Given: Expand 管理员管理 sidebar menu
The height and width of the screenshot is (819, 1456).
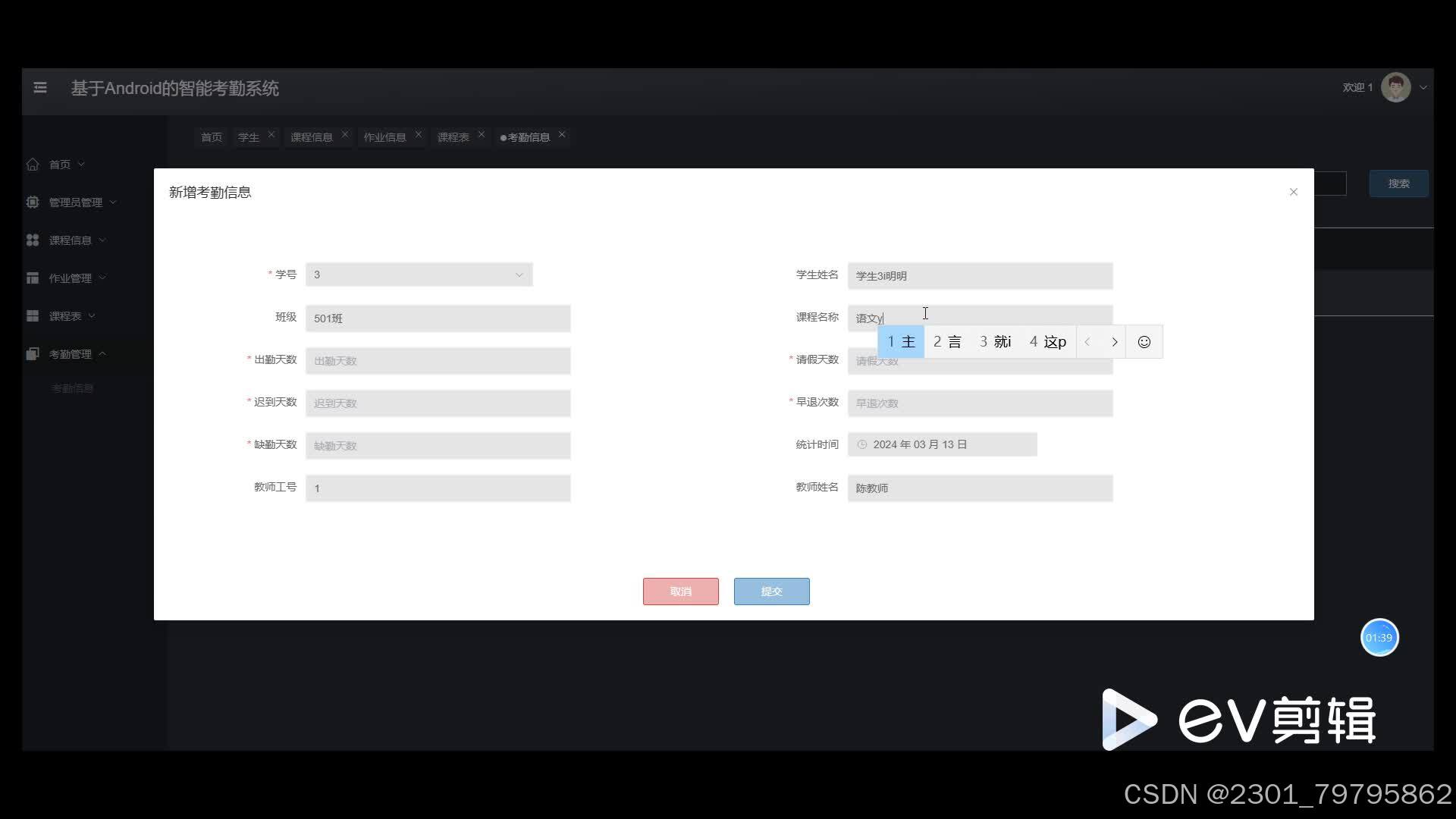Looking at the screenshot, I should click(74, 202).
